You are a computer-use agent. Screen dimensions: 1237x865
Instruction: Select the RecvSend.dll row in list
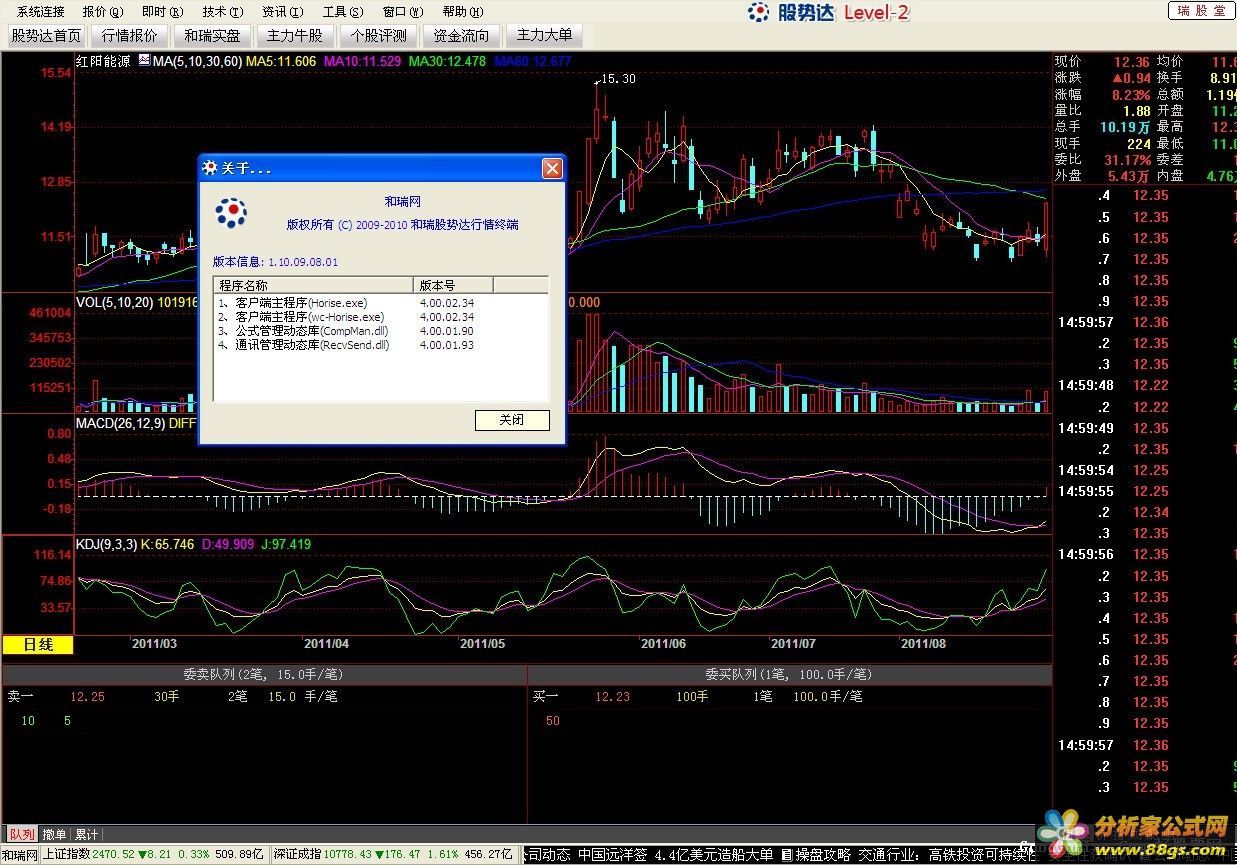point(381,344)
